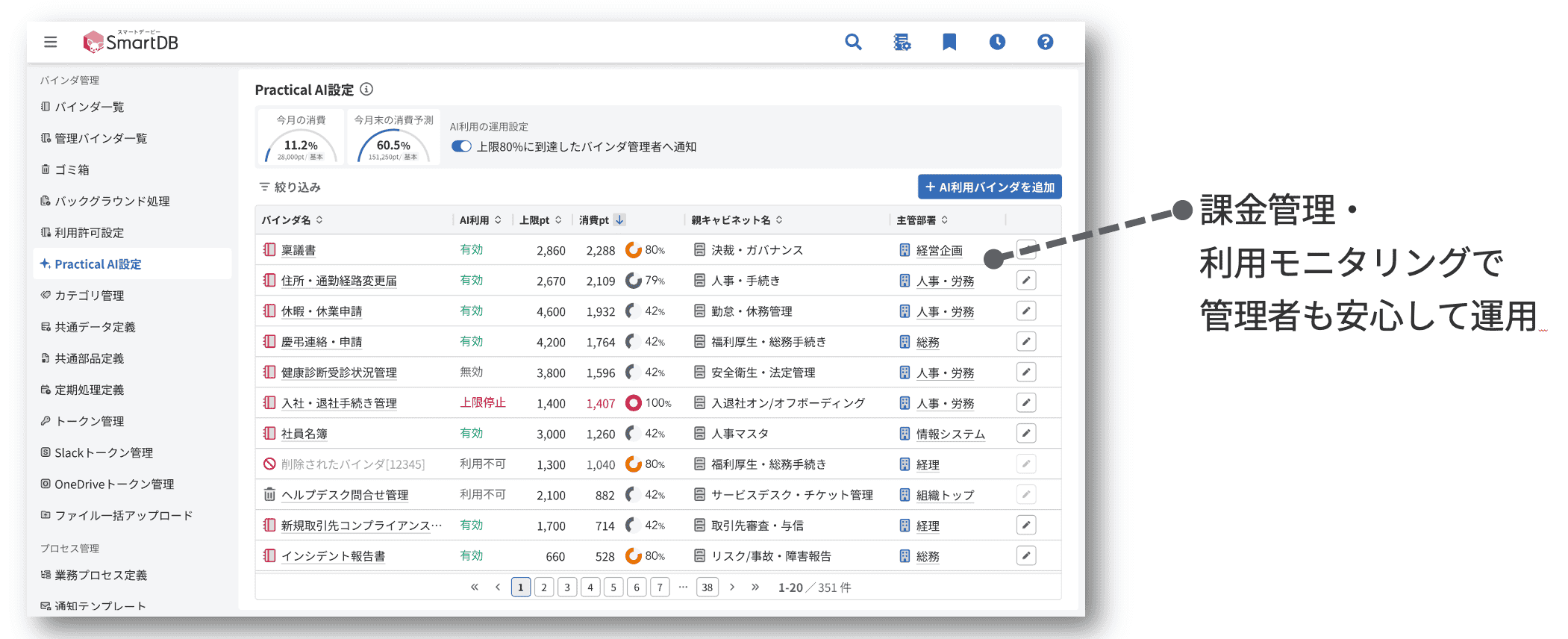This screenshot has height=639, width=1568.
Task: Click edit pencil for 住所・通勤経路変更届 row
Action: click(1026, 281)
